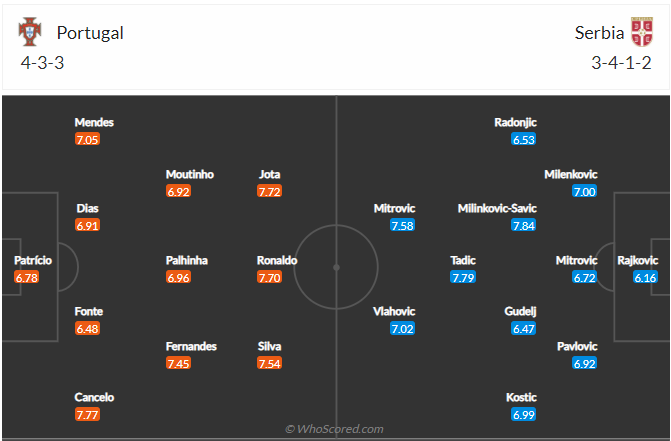Screen dimensions: 671x441
Task: Open the Serbia team name link
Action: [x=597, y=32]
